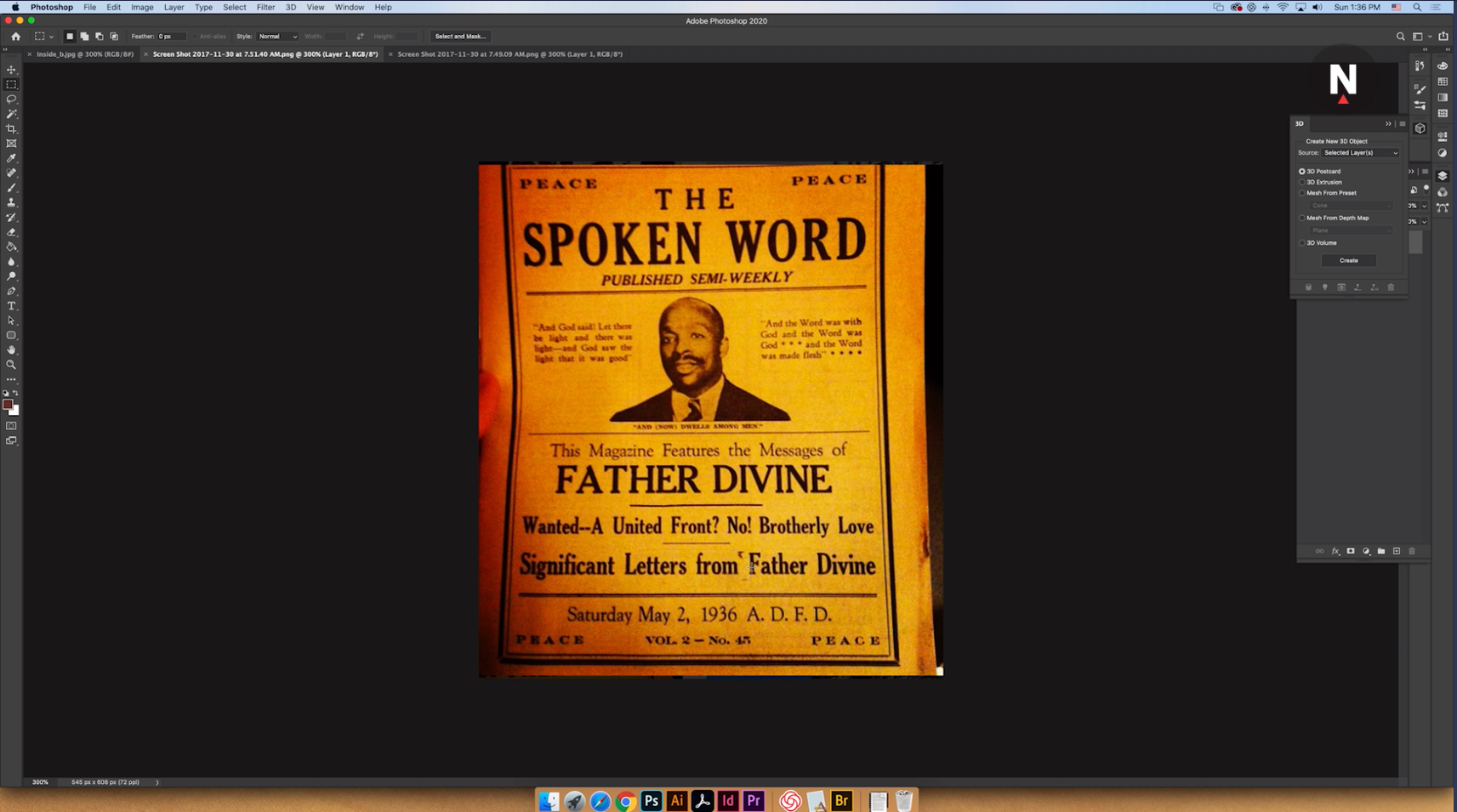
Task: Open the Source Selected Layer(s) dropdown
Action: (x=1360, y=153)
